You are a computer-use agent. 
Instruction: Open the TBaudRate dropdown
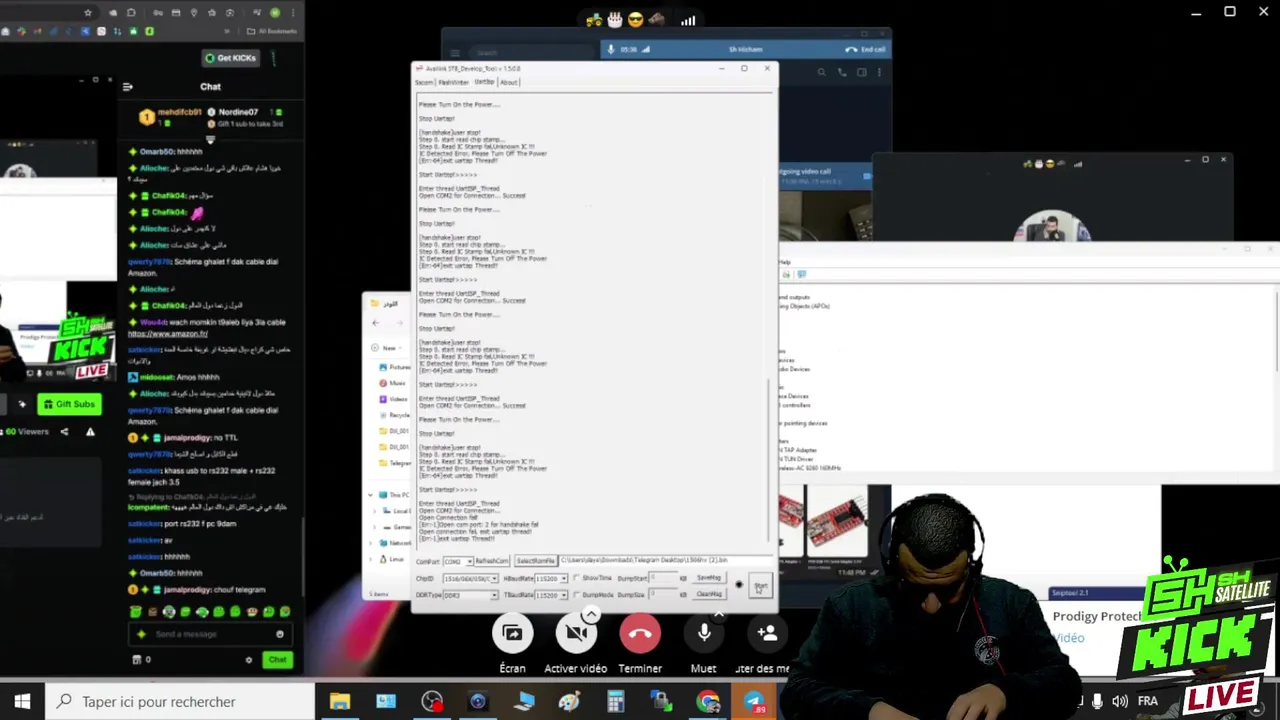[x=551, y=594]
